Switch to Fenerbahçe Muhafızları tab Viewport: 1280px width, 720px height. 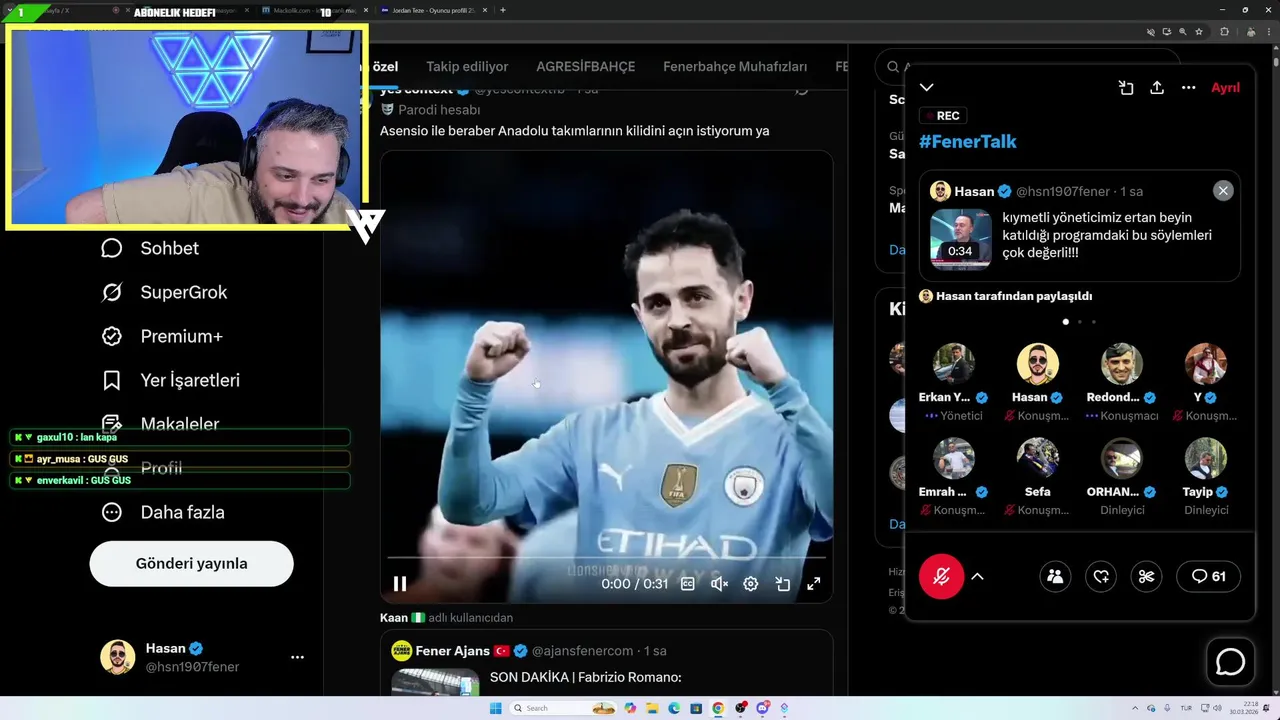click(x=735, y=67)
